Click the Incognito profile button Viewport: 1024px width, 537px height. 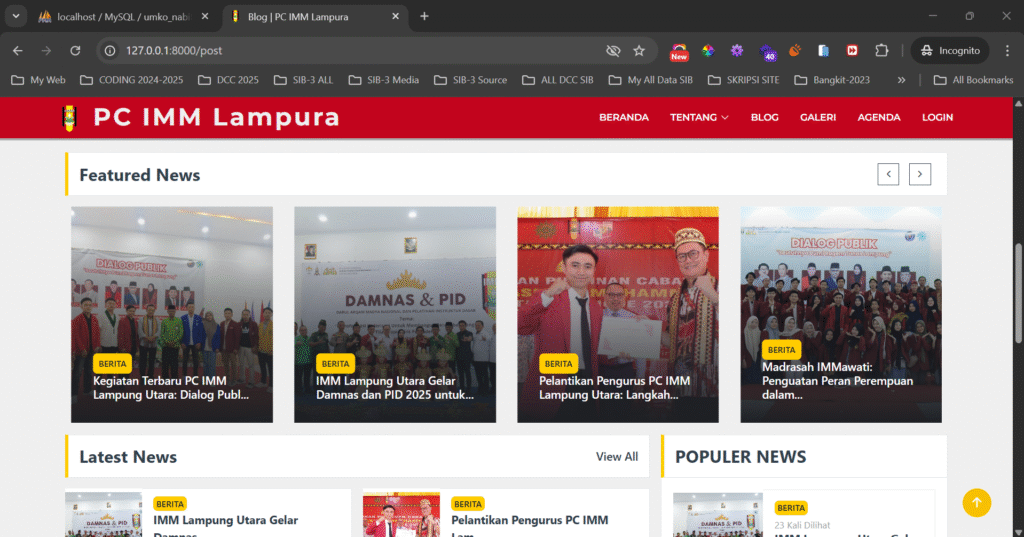(x=950, y=50)
